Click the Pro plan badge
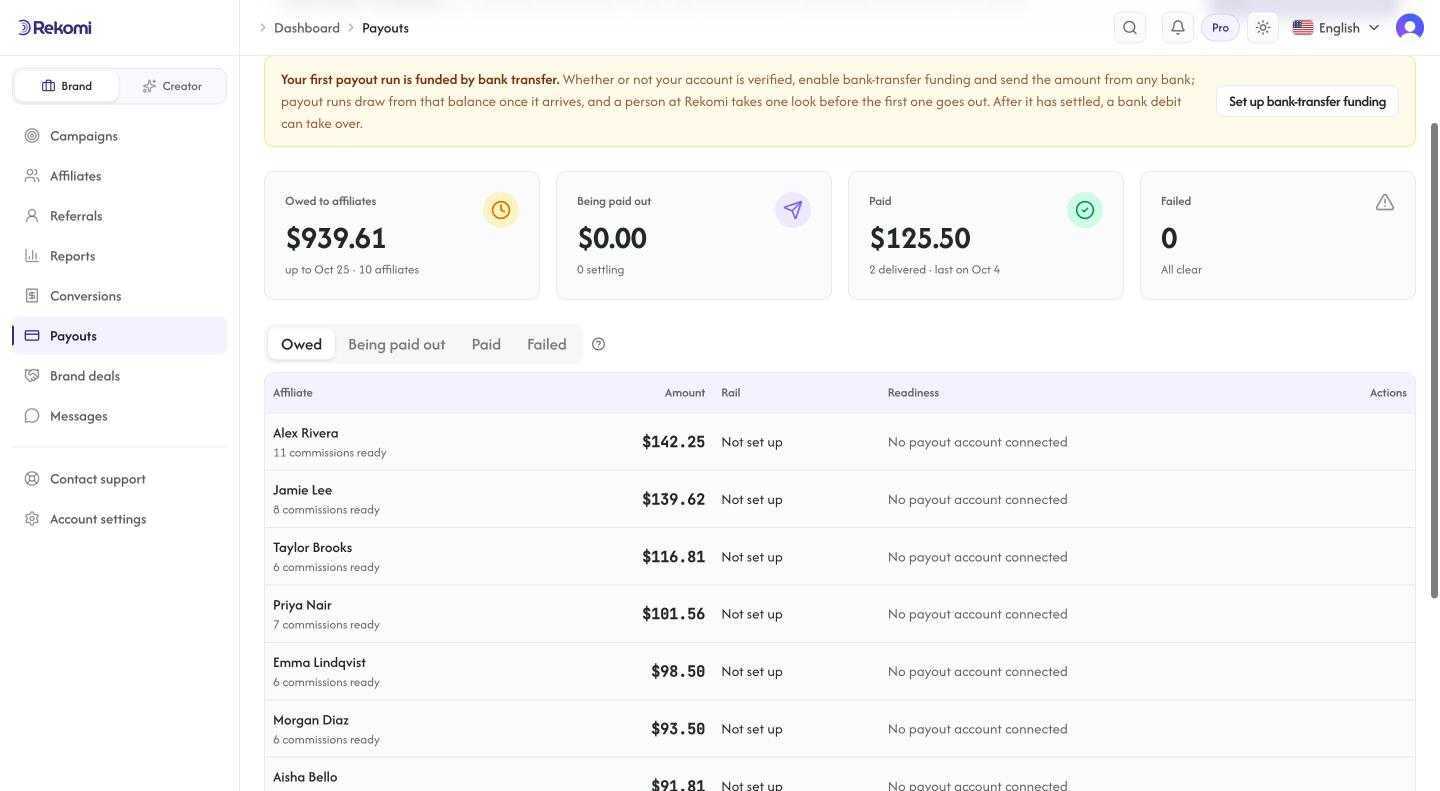The height and width of the screenshot is (791, 1440). coord(1220,28)
